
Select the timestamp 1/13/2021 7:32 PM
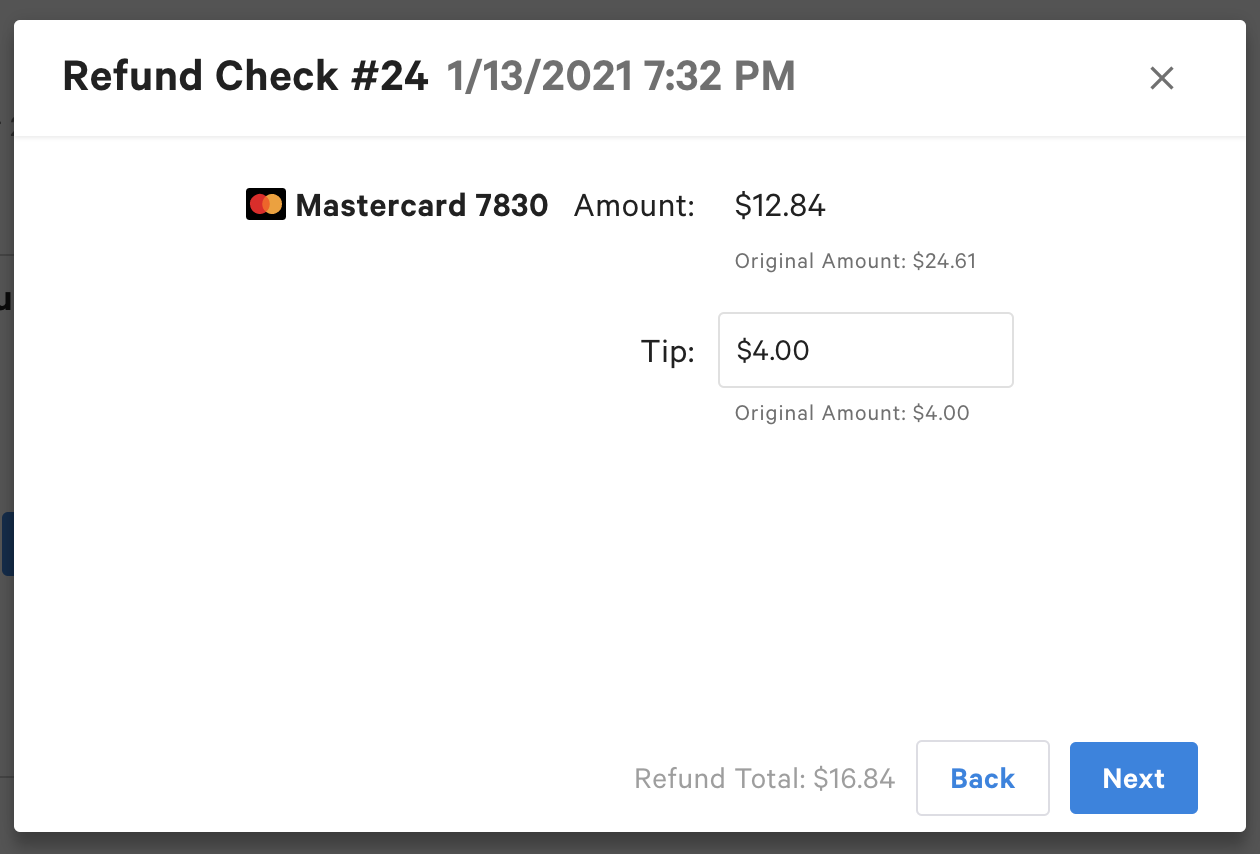point(620,76)
